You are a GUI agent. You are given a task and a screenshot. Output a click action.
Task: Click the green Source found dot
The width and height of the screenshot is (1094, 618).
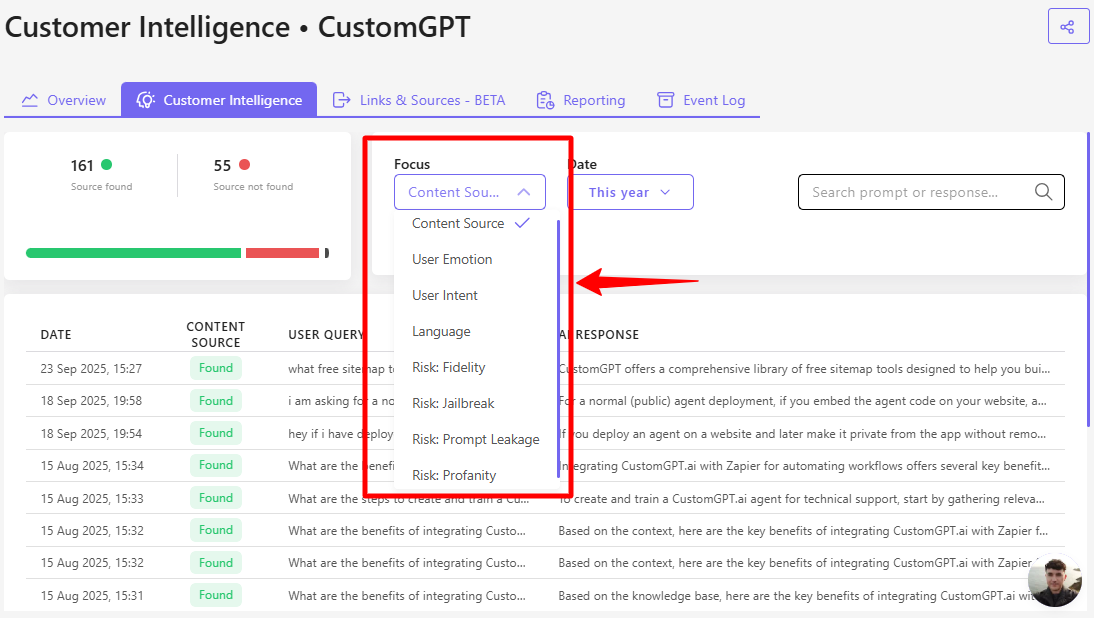(x=107, y=165)
